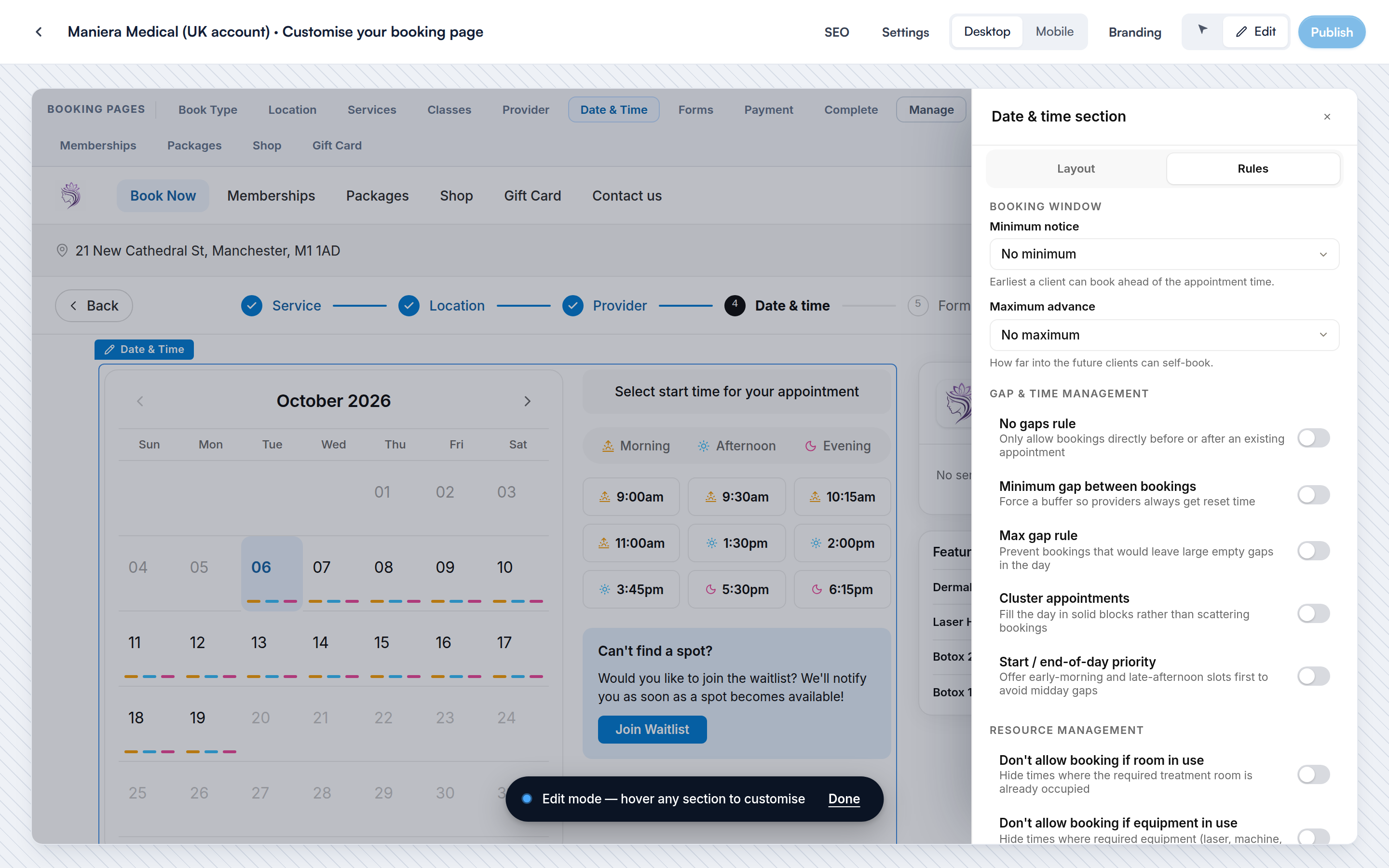Open the Manage button
This screenshot has height=868, width=1389.
tap(931, 109)
